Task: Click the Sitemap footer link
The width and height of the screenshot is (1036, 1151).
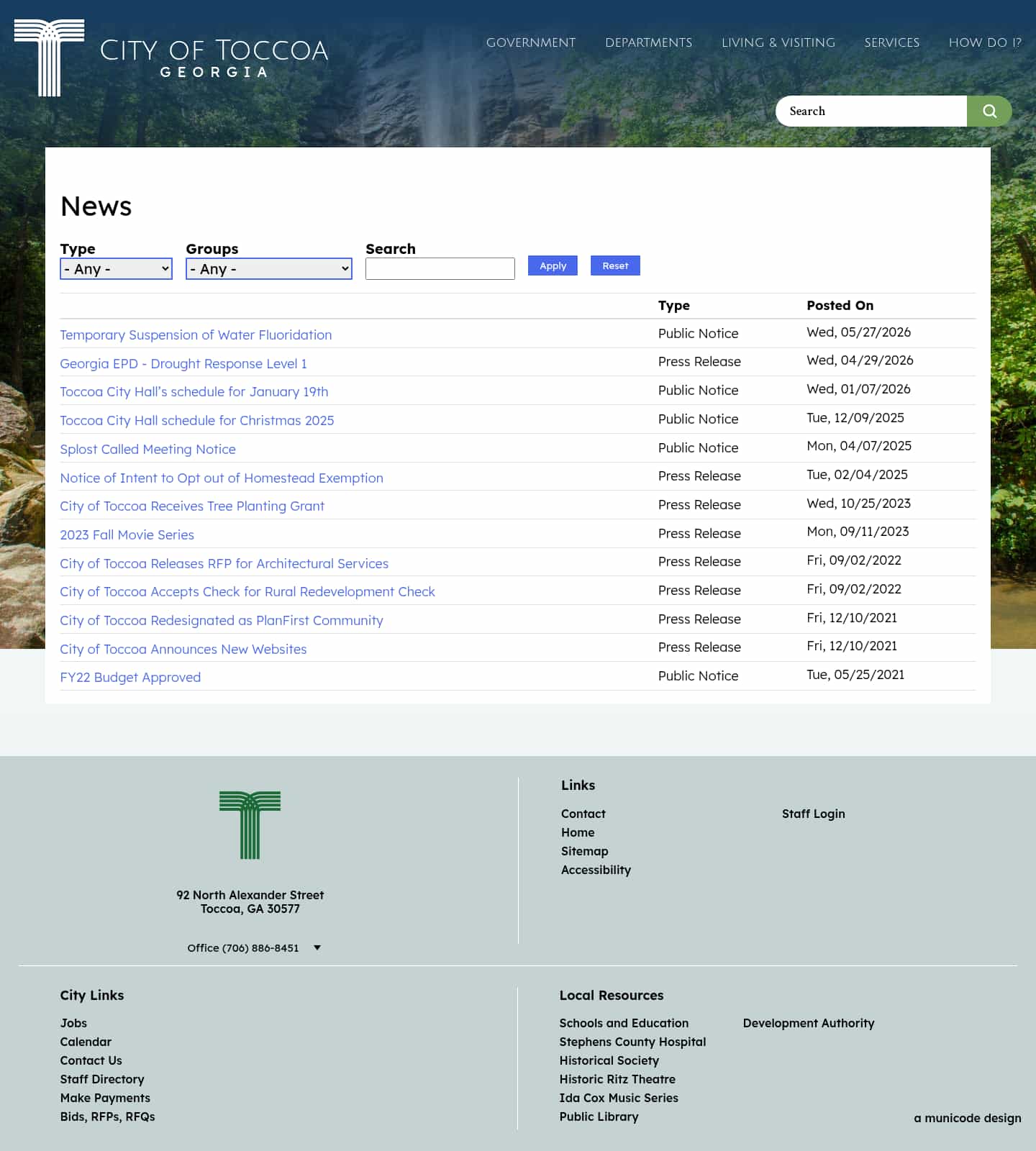Action: click(584, 851)
